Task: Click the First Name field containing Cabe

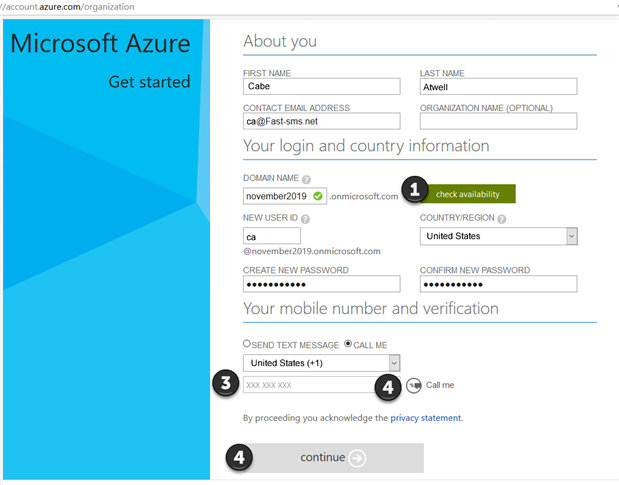Action: [x=322, y=86]
